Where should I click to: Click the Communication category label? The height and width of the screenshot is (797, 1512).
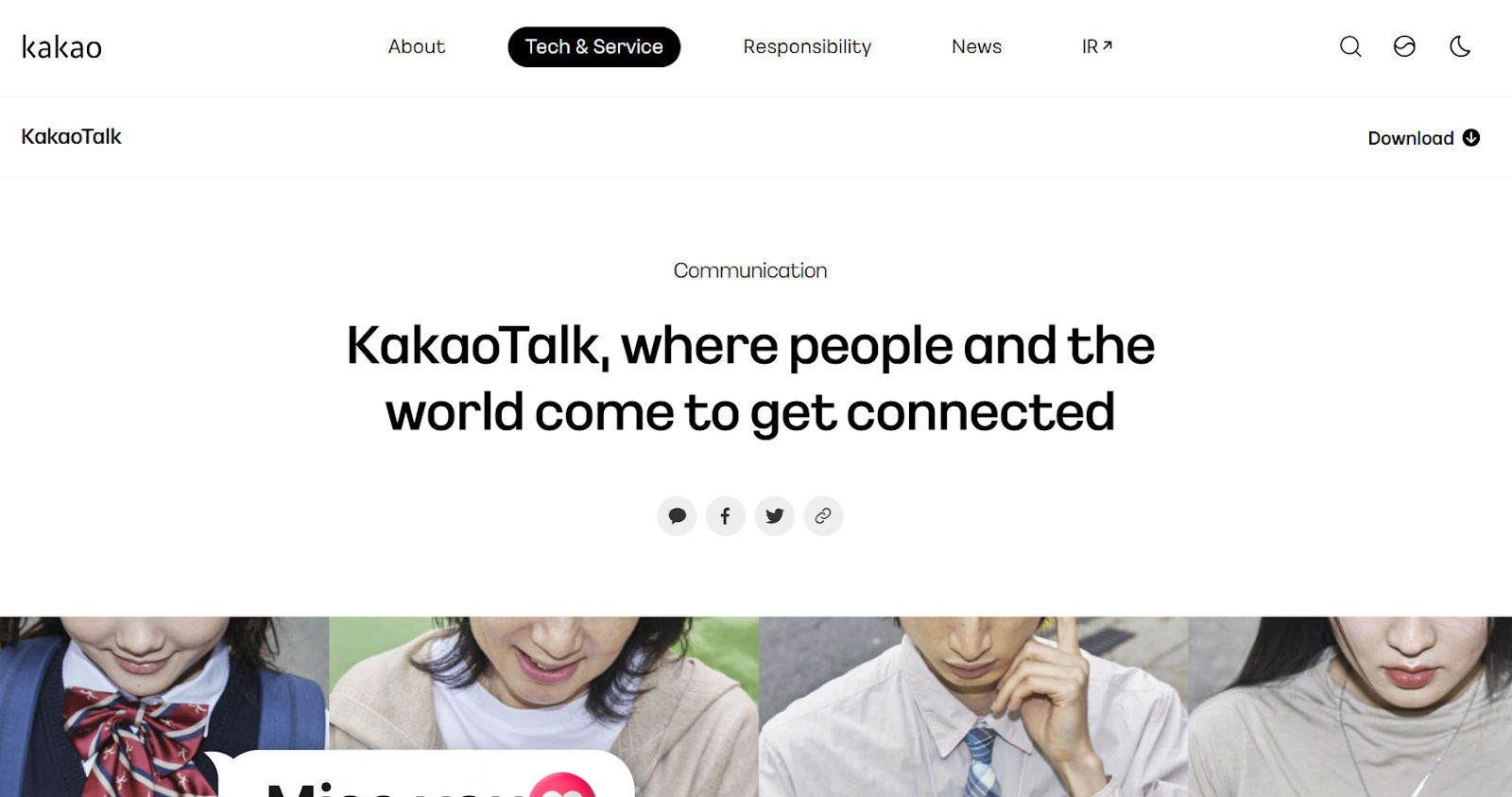point(750,270)
